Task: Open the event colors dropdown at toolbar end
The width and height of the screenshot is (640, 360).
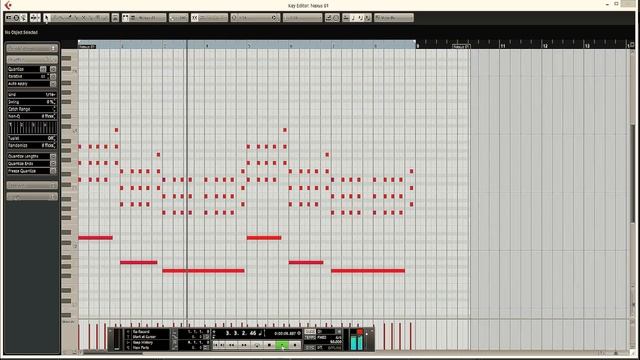Action: coord(394,18)
